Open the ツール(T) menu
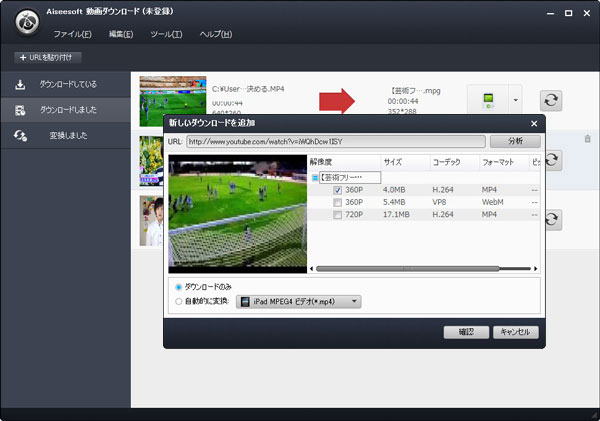This screenshot has height=421, width=600. click(166, 34)
